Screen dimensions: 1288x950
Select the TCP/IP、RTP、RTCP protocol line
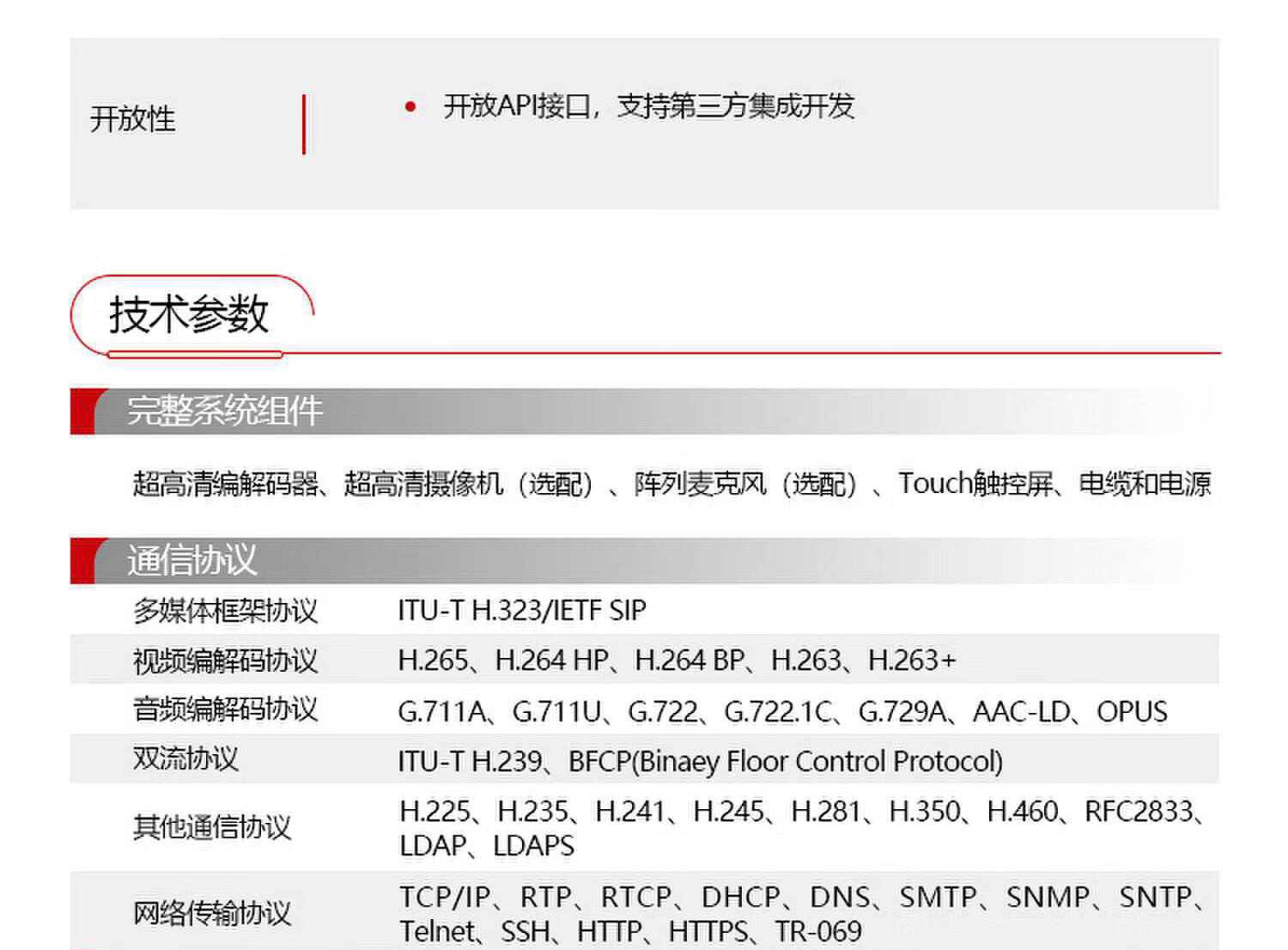[803, 898]
